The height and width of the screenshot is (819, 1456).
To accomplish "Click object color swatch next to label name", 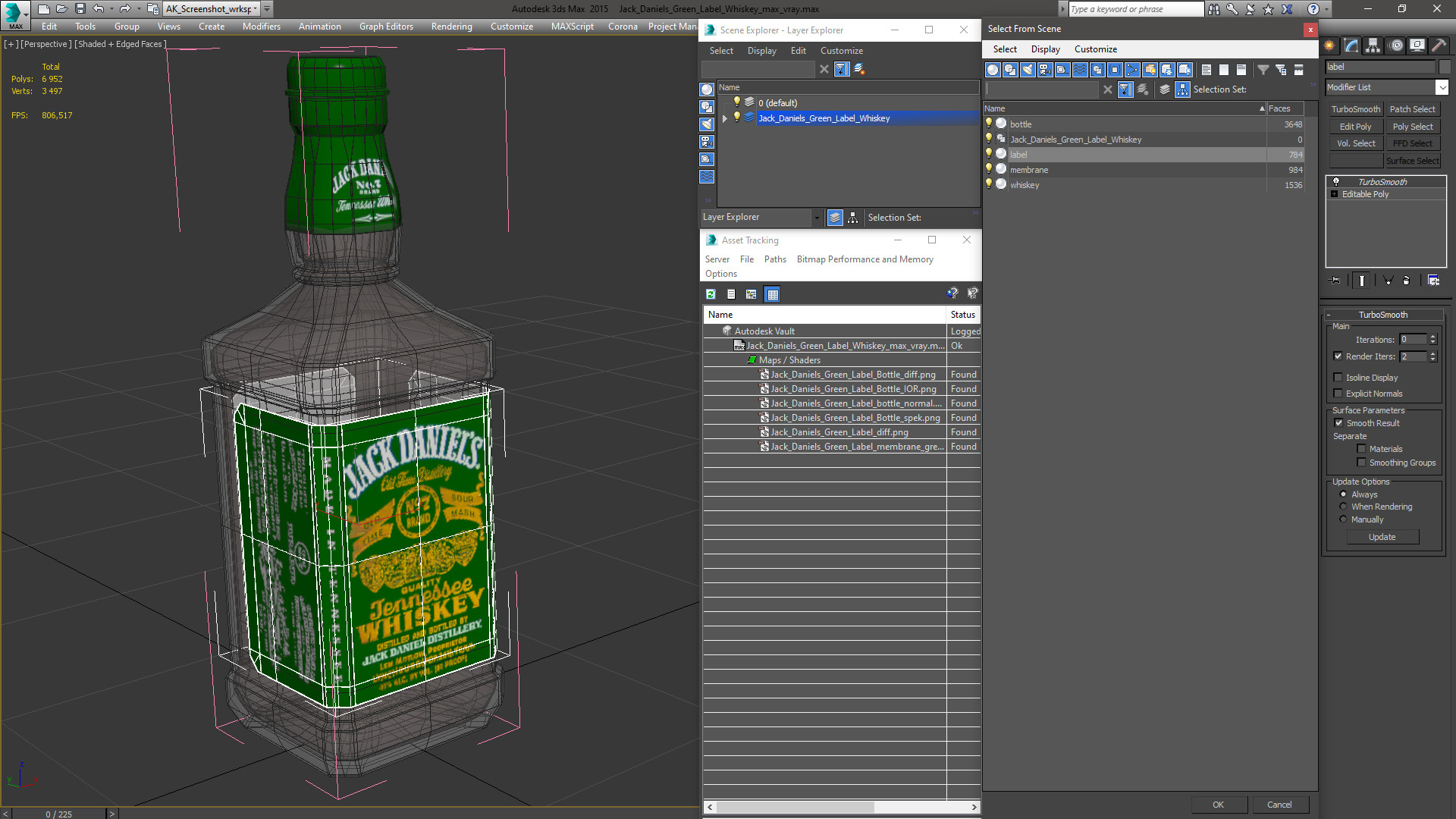I will click(1444, 67).
